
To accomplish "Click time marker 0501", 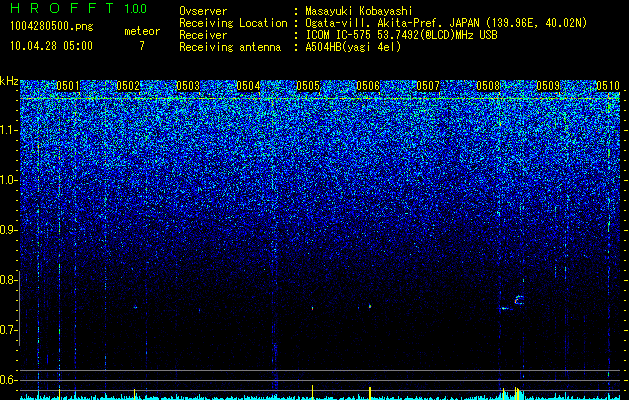I will (68, 86).
